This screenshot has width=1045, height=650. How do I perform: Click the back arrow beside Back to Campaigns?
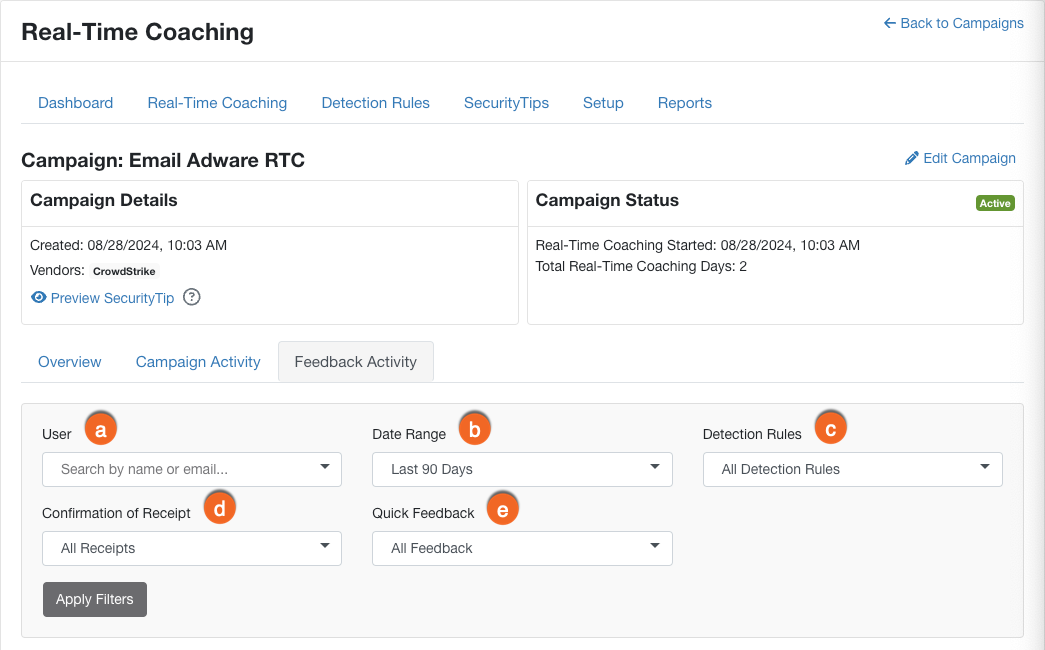(890, 23)
